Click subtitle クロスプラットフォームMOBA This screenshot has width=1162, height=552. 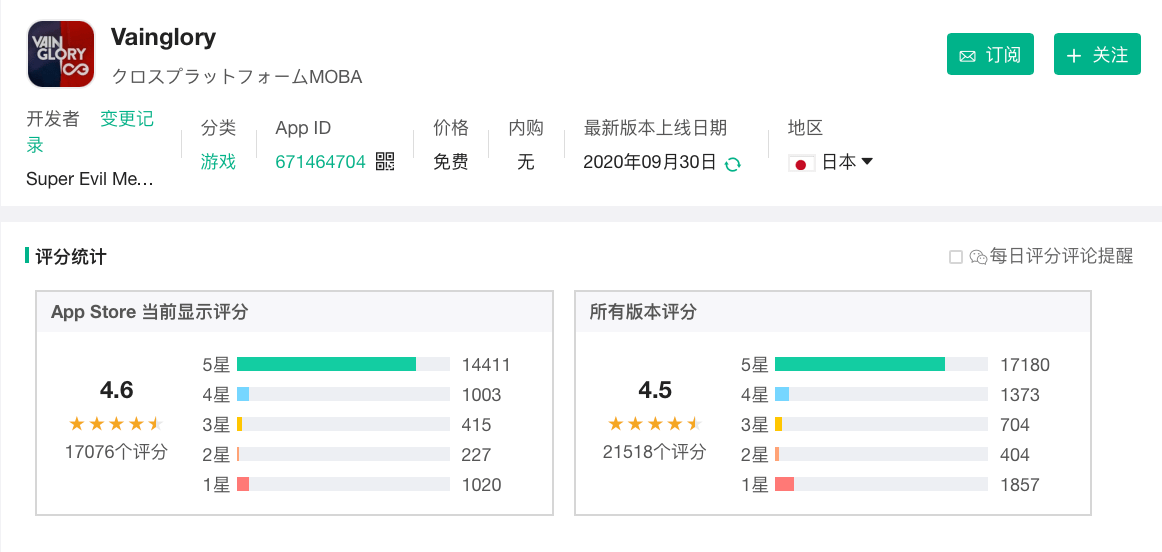pyautogui.click(x=236, y=77)
